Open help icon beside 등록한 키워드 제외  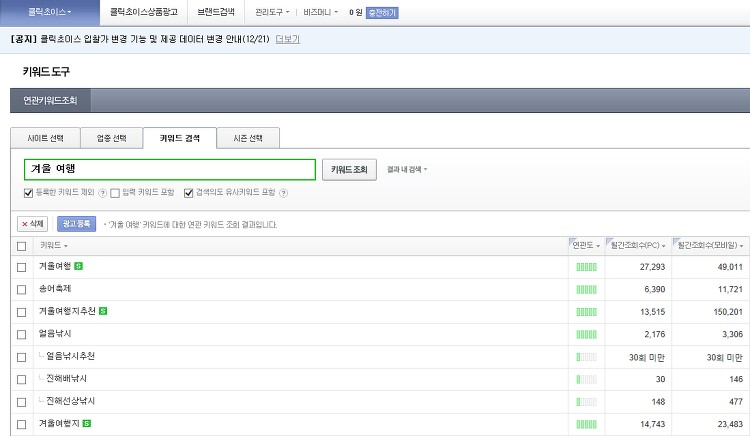click(102, 193)
